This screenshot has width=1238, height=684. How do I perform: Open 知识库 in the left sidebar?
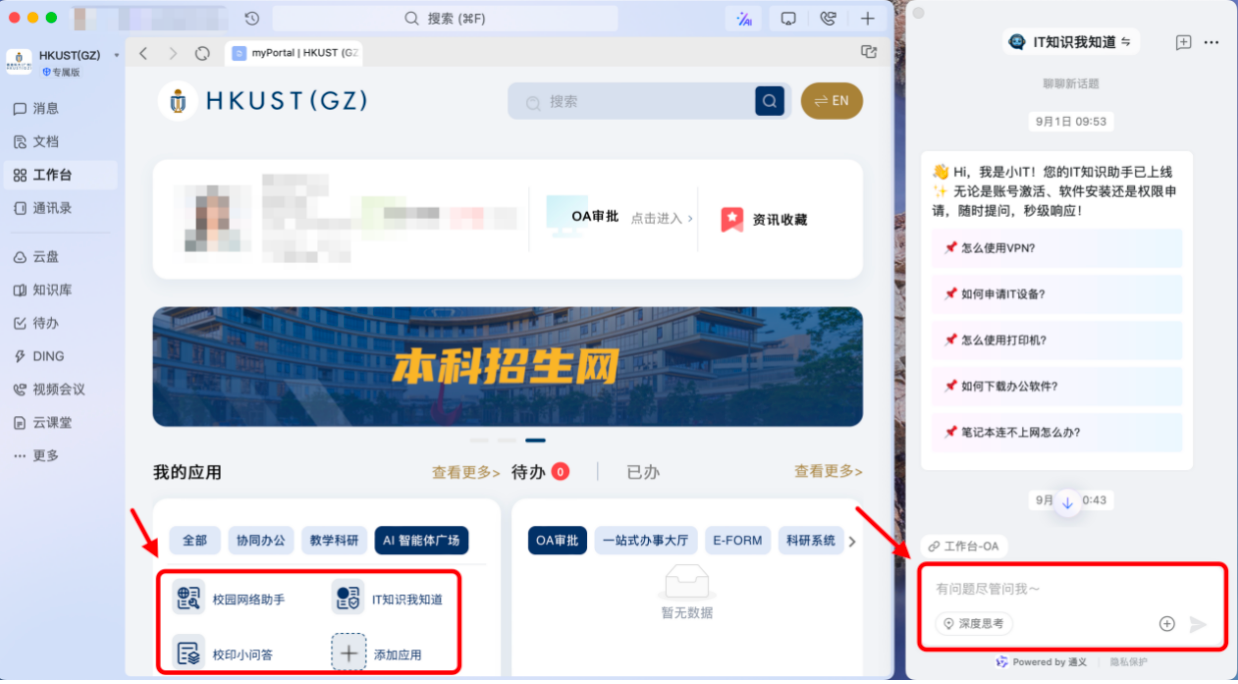pos(60,290)
